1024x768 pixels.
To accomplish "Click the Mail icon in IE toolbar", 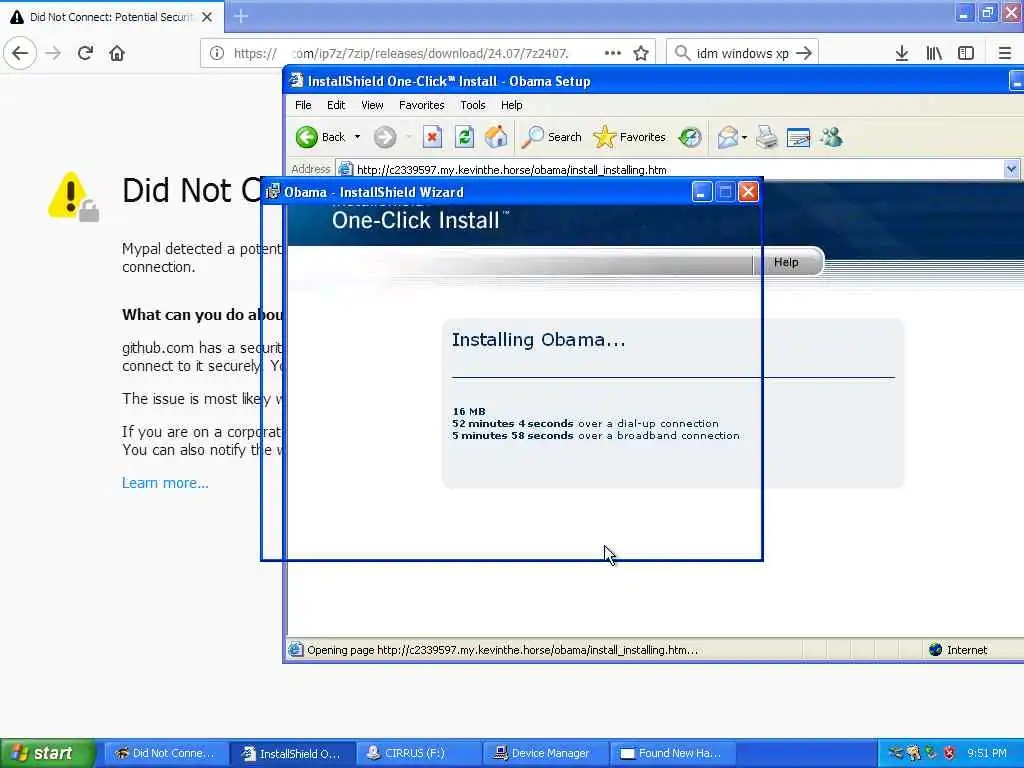I will (x=728, y=137).
